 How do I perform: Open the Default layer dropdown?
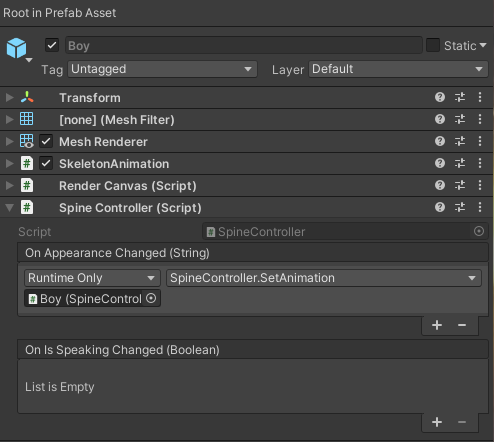398,69
